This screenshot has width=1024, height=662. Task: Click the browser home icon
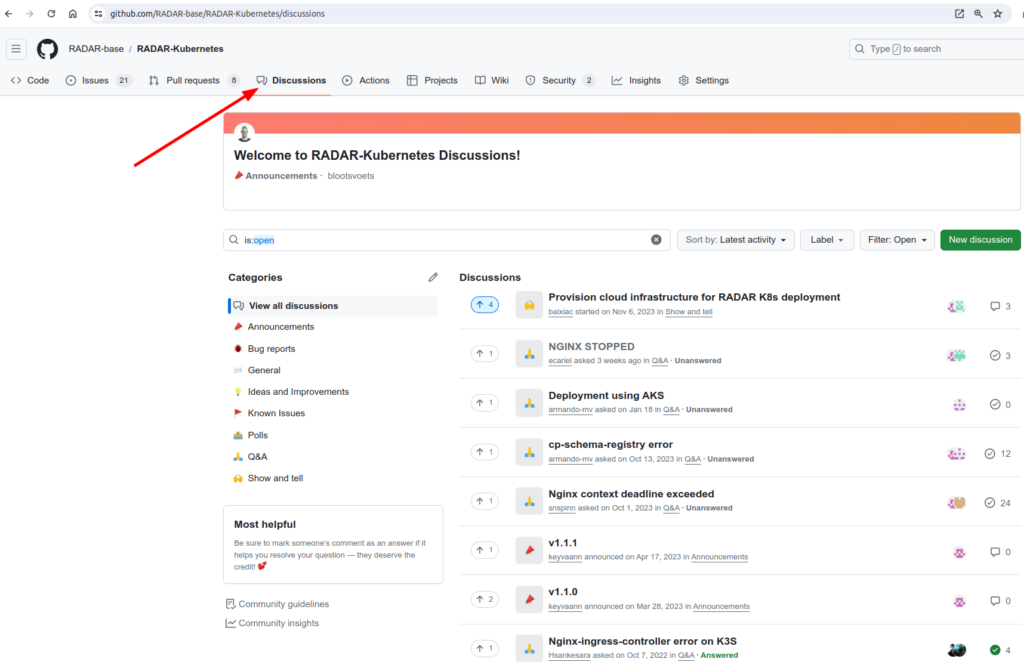tap(73, 14)
